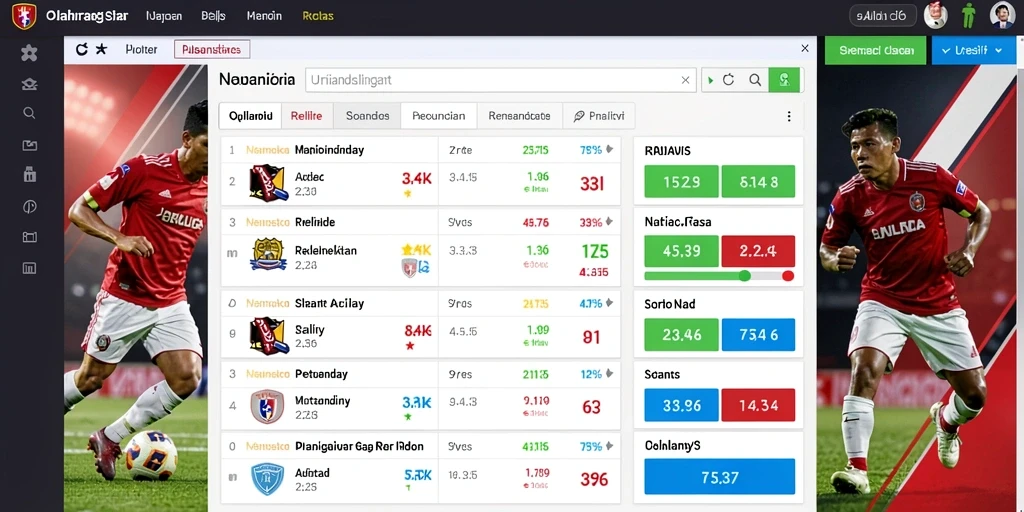Screen dimensions: 1024x512
Task: Open the sidebar magnifier search icon
Action: pyautogui.click(x=29, y=113)
